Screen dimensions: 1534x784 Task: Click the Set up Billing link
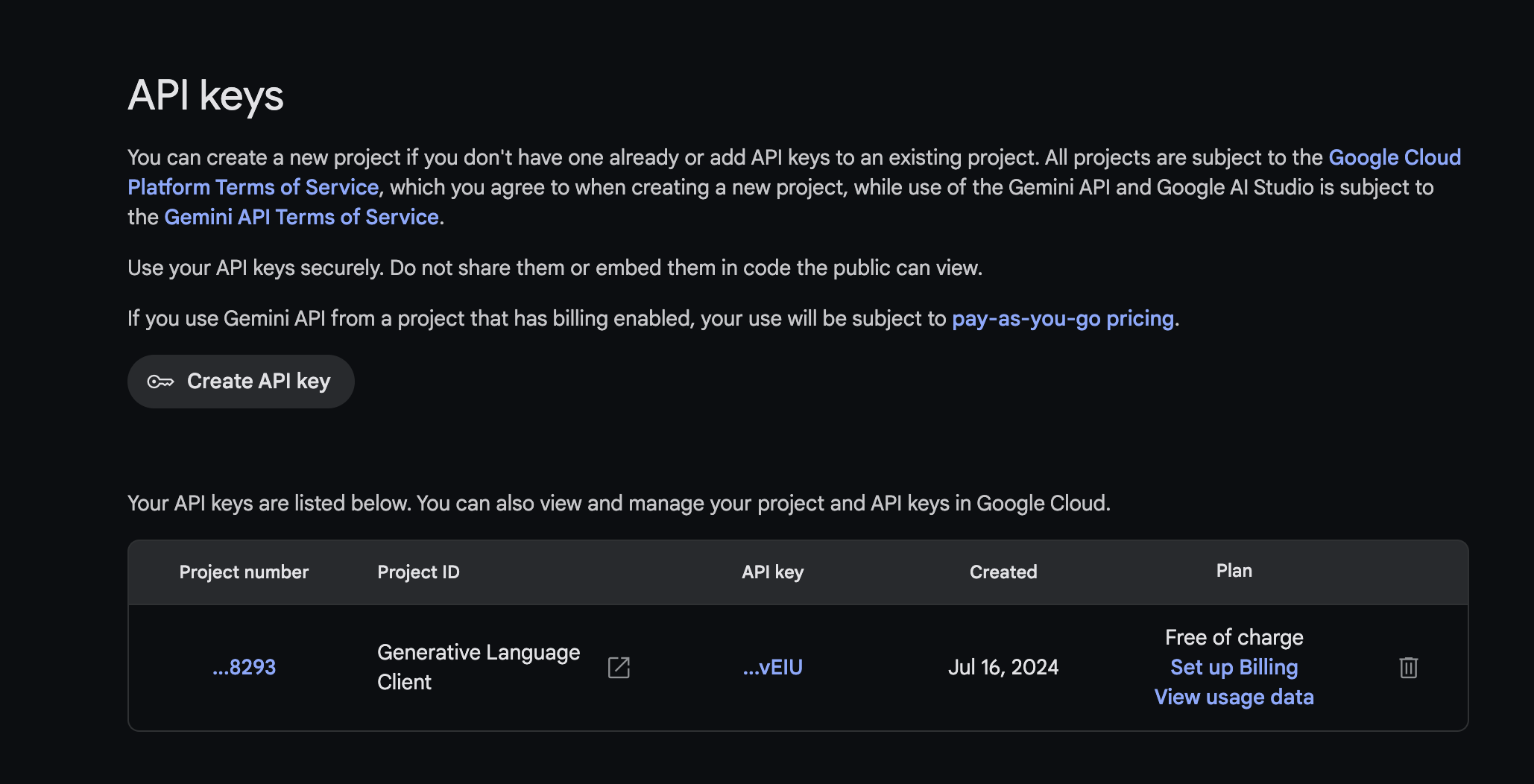tap(1234, 667)
